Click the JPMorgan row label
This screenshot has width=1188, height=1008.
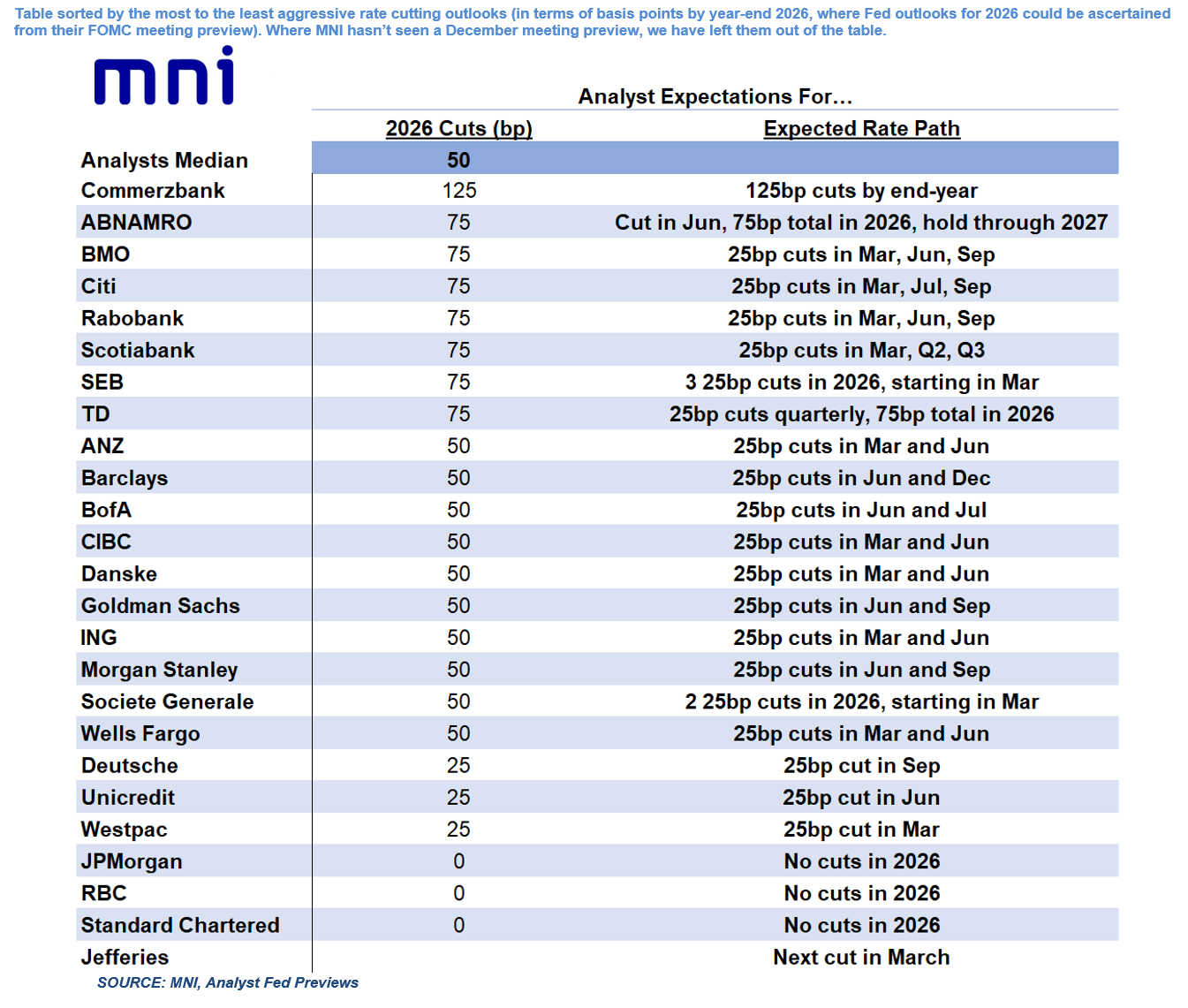click(132, 861)
